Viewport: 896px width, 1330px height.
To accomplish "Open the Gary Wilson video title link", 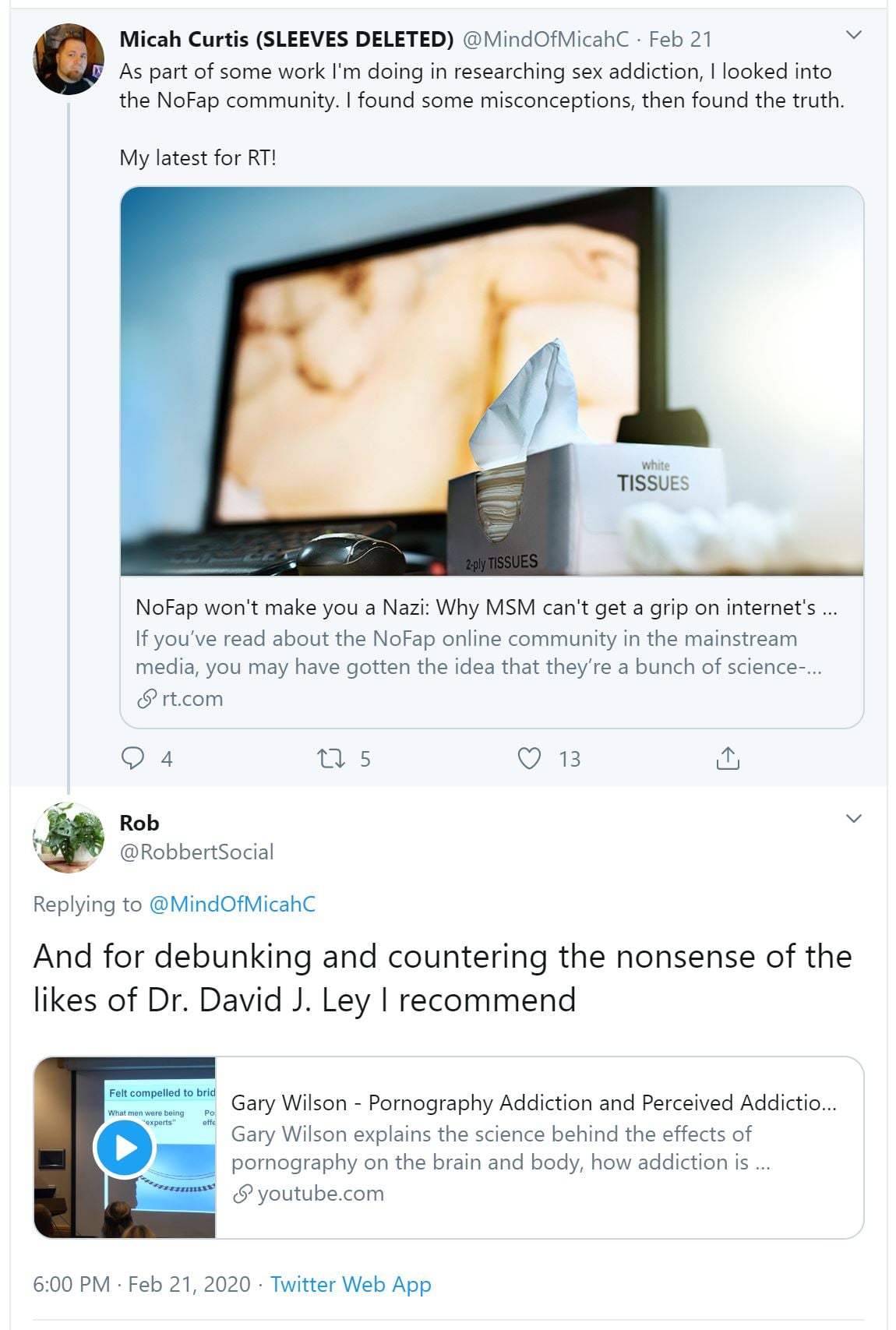I will (x=534, y=1102).
